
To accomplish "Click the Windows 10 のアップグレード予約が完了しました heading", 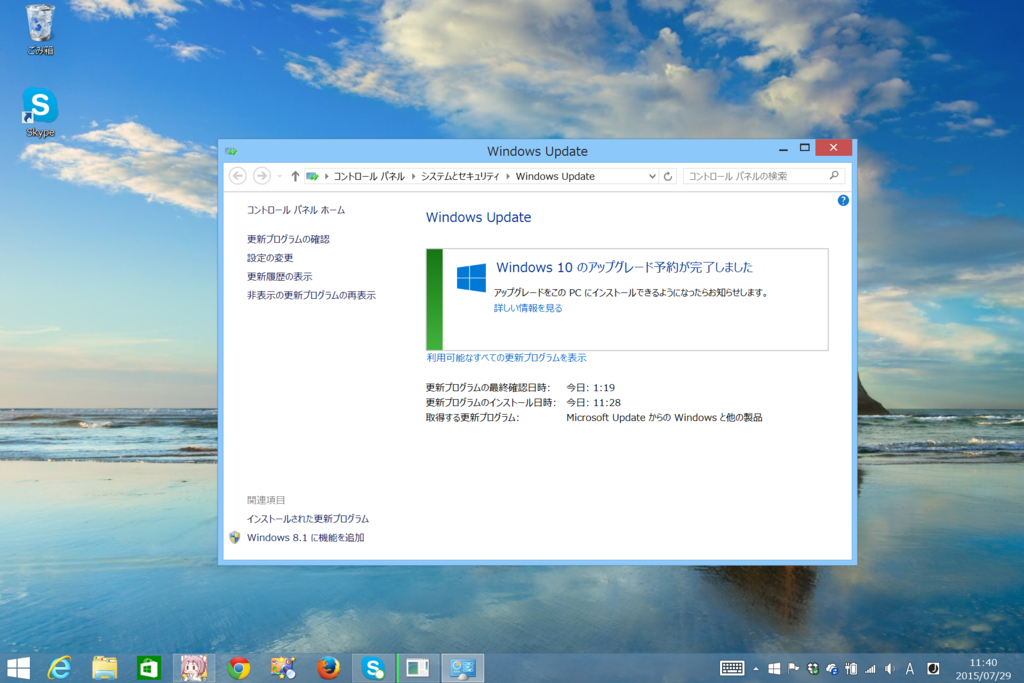I will click(x=624, y=267).
